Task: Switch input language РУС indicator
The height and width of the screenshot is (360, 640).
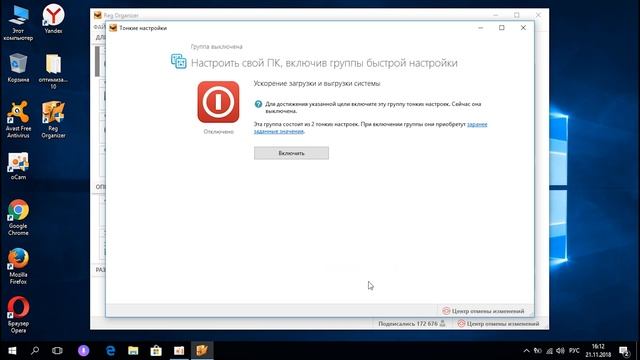Action: pos(574,351)
